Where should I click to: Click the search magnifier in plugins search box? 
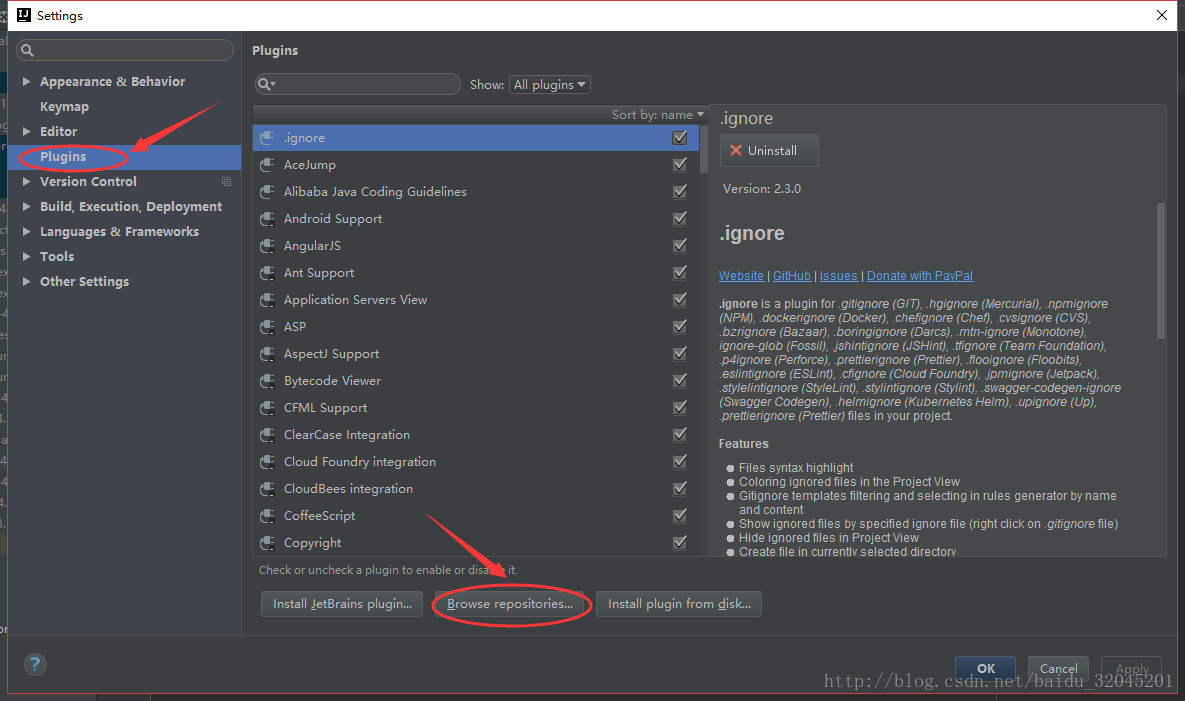pyautogui.click(x=265, y=84)
